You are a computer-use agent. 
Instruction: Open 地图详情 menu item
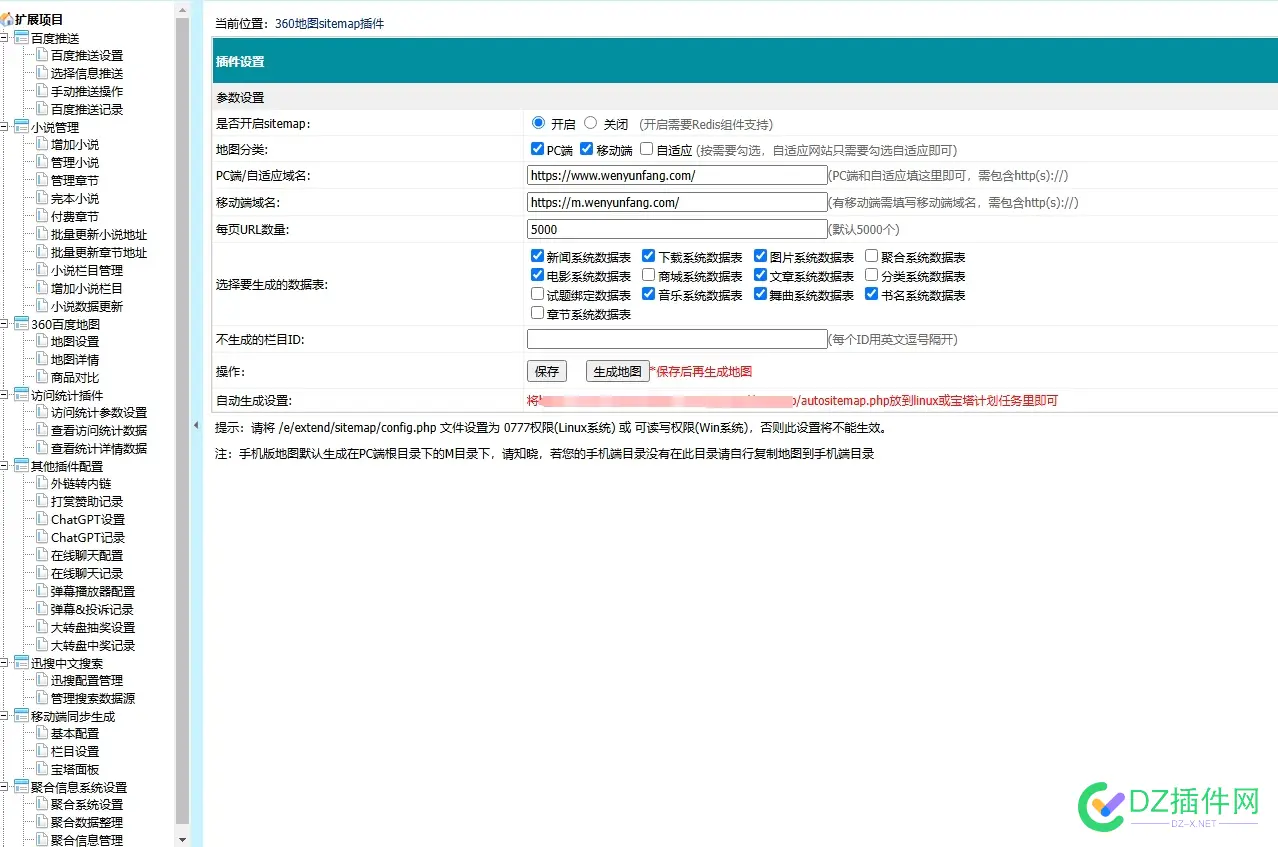(75, 359)
